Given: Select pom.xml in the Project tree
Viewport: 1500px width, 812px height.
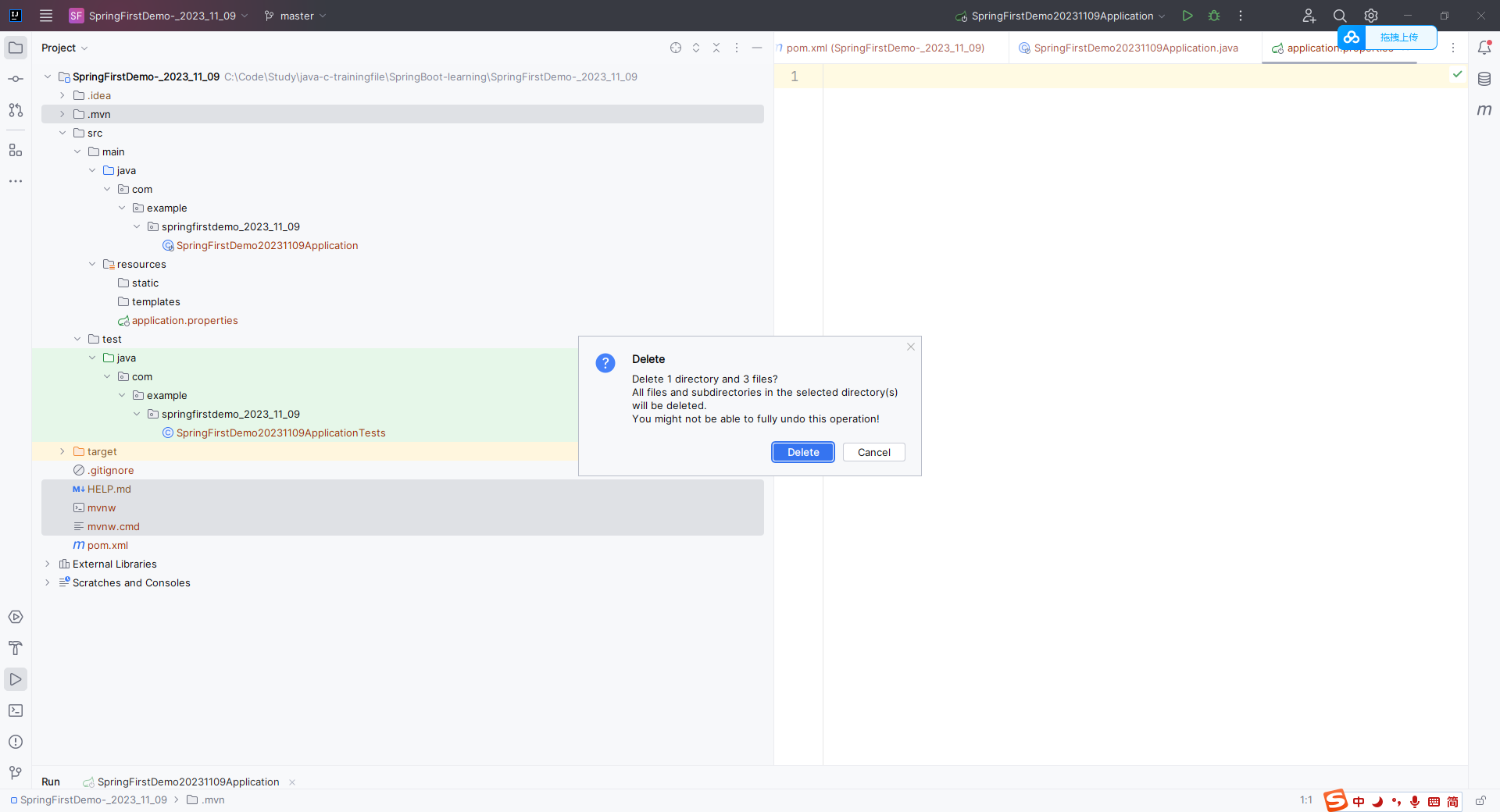Looking at the screenshot, I should 108,545.
